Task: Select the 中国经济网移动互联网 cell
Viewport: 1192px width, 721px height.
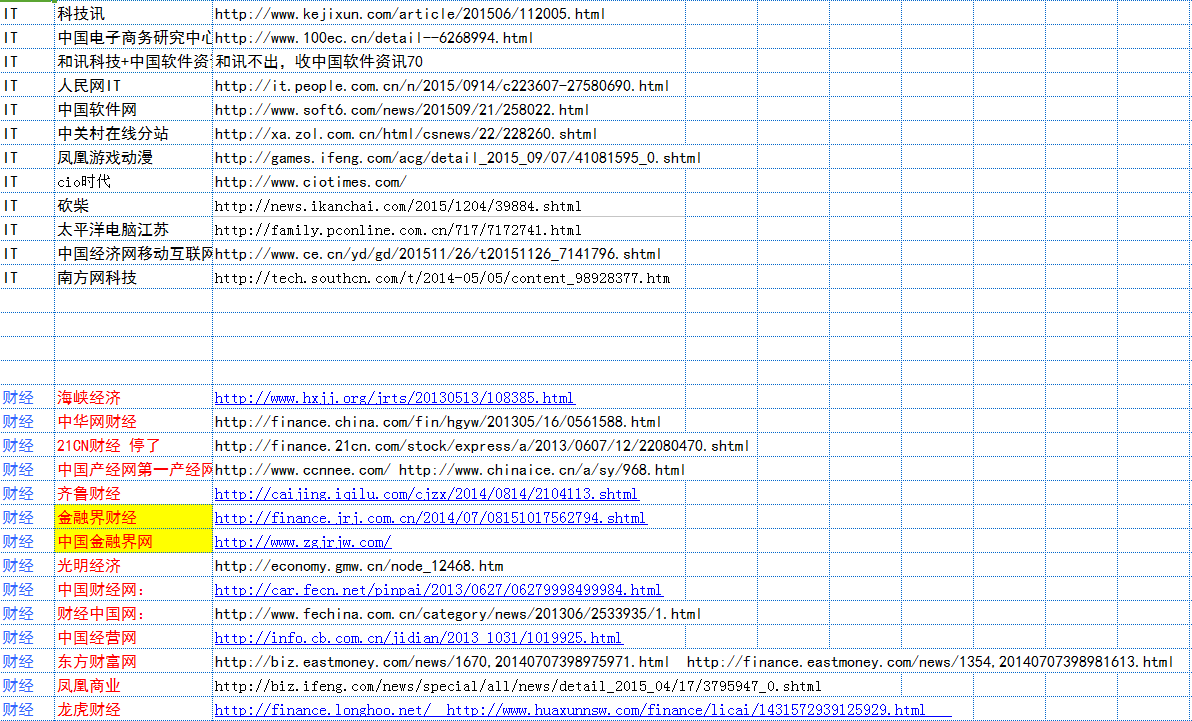Action: click(x=134, y=253)
